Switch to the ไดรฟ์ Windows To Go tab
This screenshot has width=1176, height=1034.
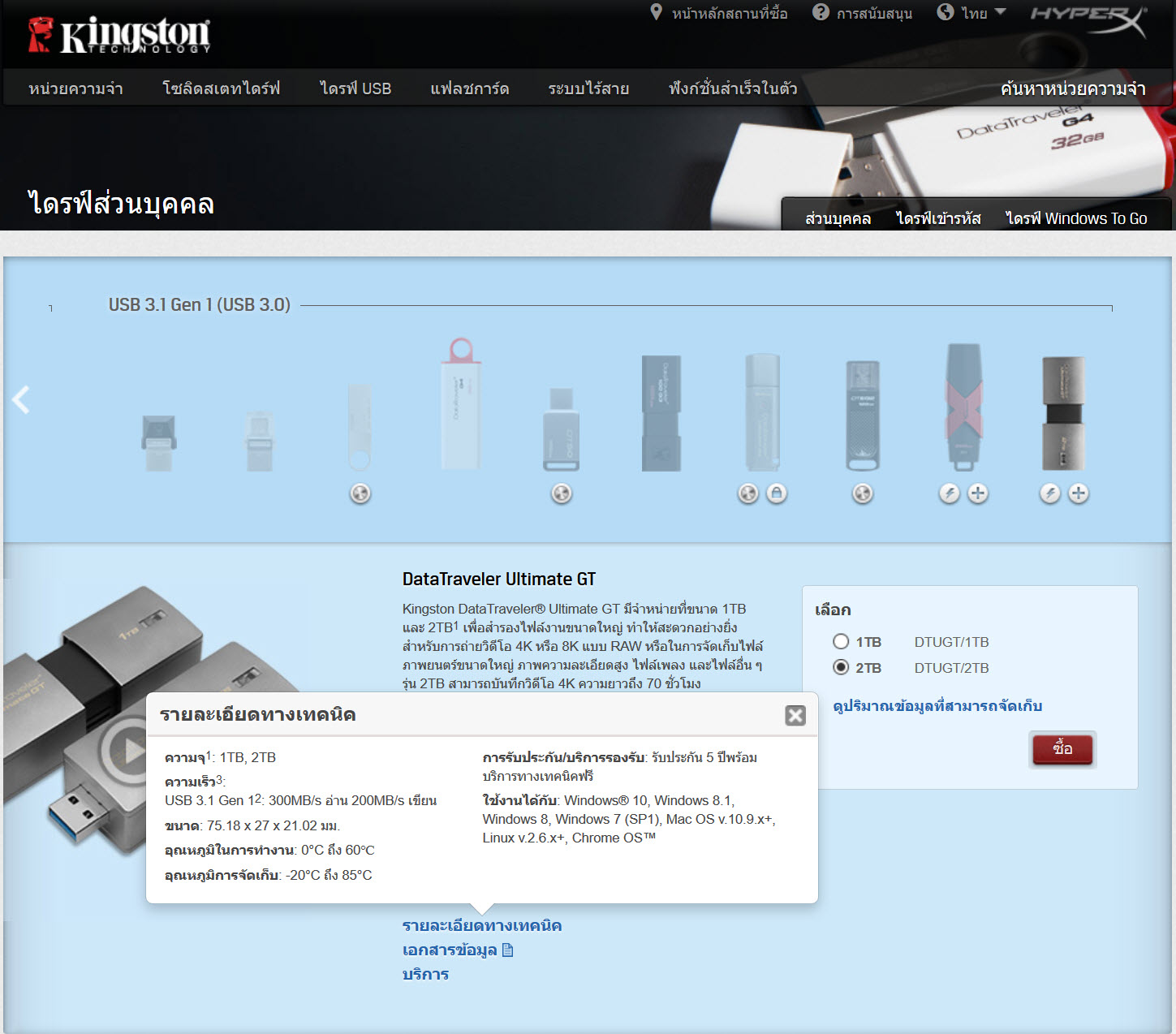pos(1076,218)
